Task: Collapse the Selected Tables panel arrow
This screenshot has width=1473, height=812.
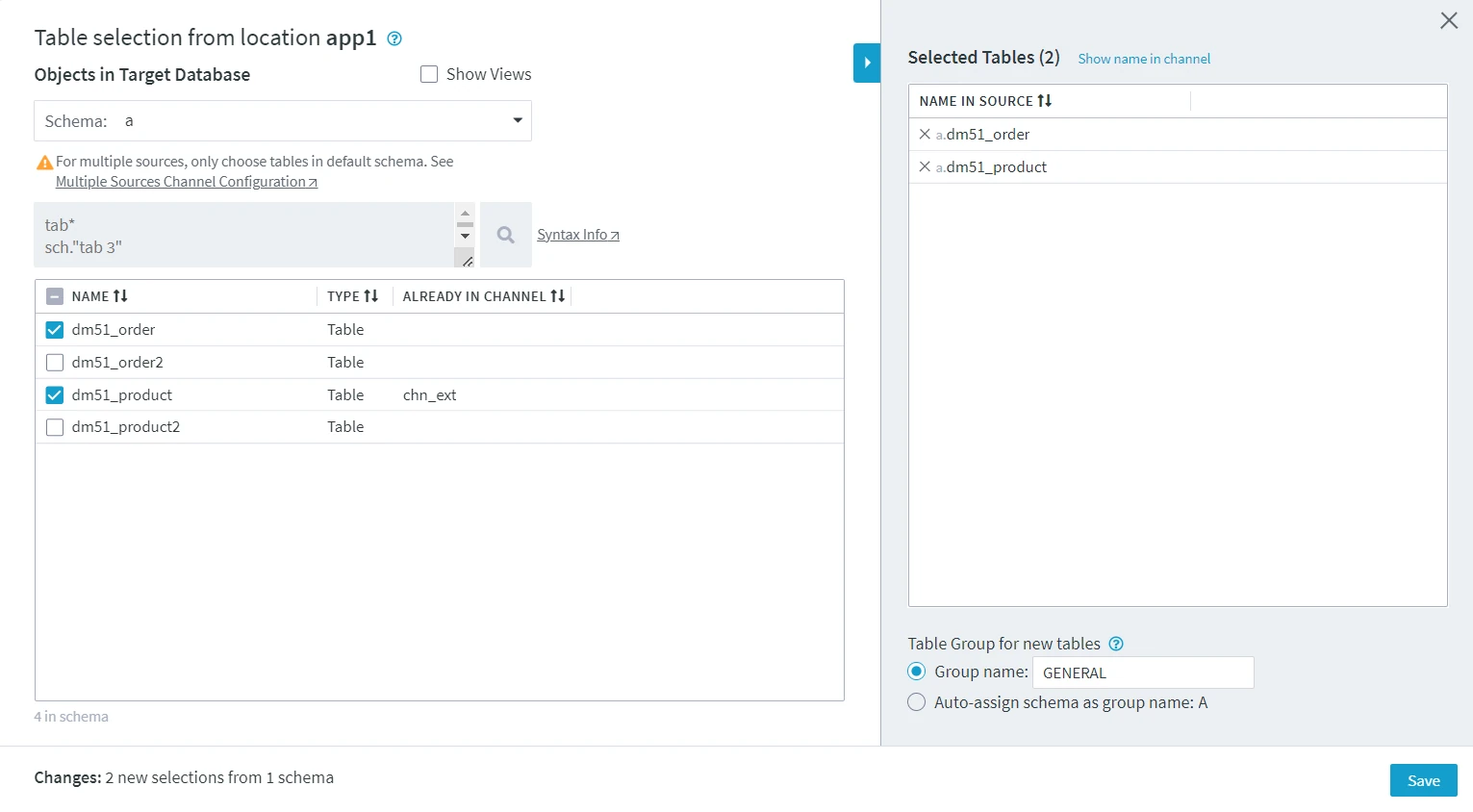Action: [866, 63]
